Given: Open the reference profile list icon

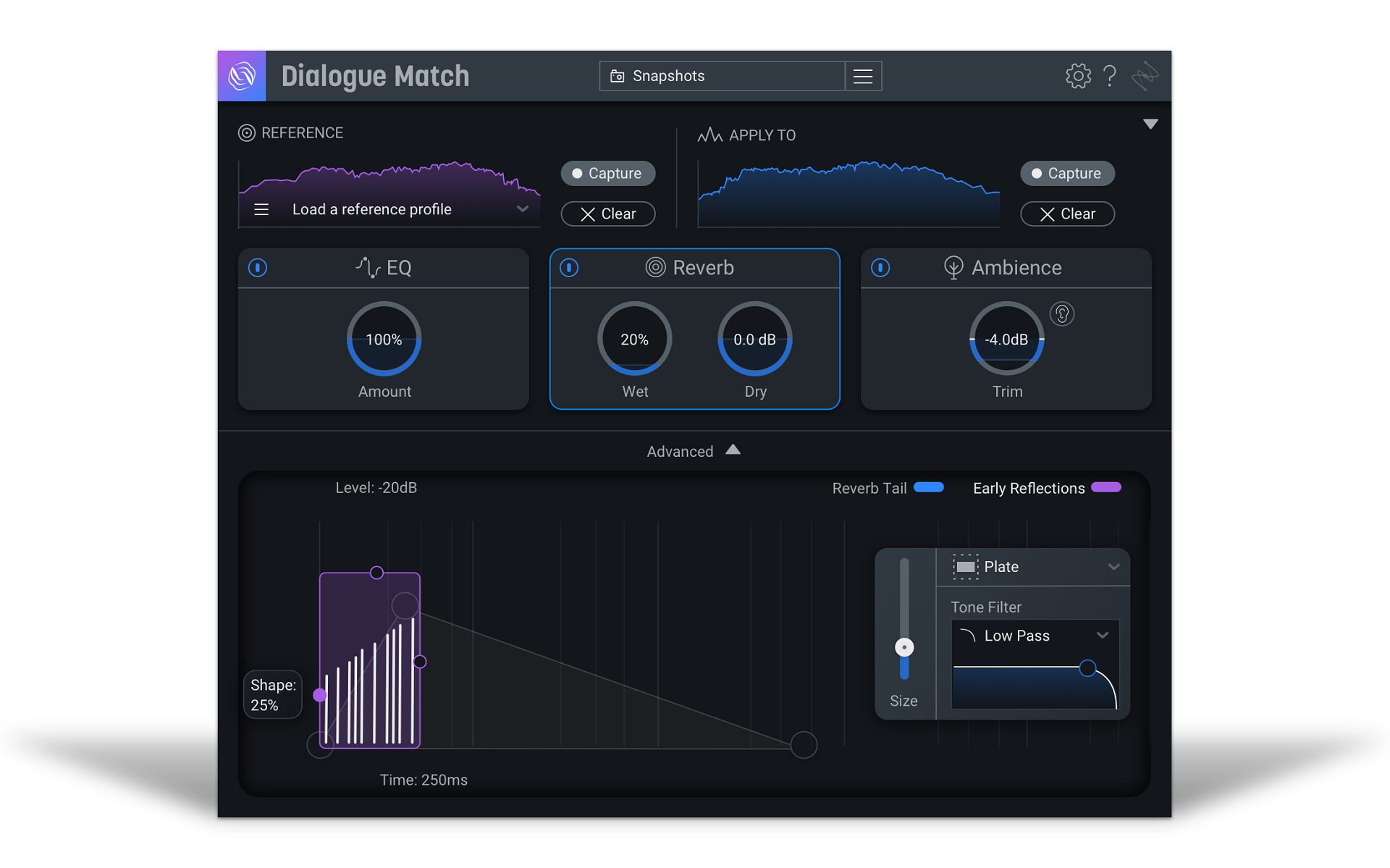Looking at the screenshot, I should click(x=261, y=210).
